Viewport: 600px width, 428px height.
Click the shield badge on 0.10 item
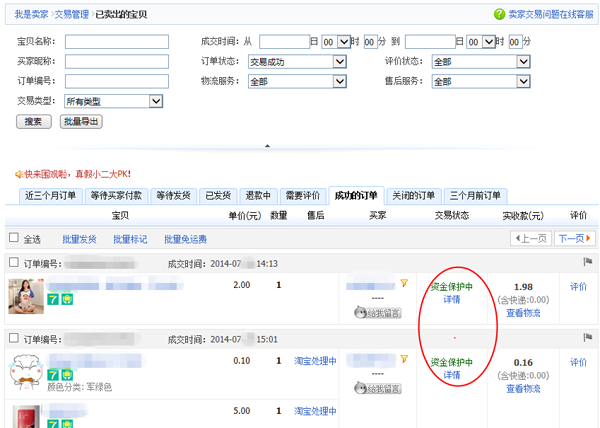click(x=67, y=375)
